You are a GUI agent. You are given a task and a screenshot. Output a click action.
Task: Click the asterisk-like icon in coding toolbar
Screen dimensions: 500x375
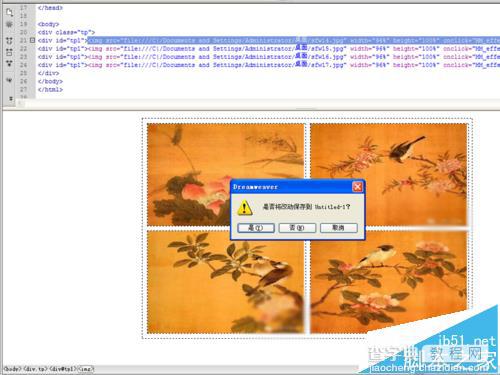[9, 24]
